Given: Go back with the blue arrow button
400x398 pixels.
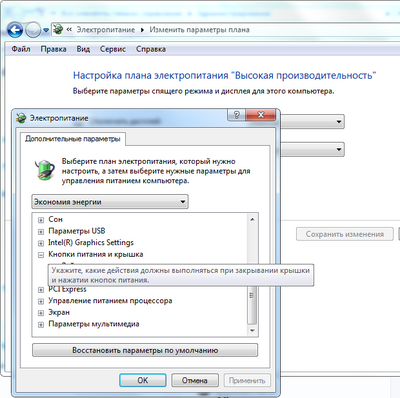Looking at the screenshot, I should click(15, 30).
